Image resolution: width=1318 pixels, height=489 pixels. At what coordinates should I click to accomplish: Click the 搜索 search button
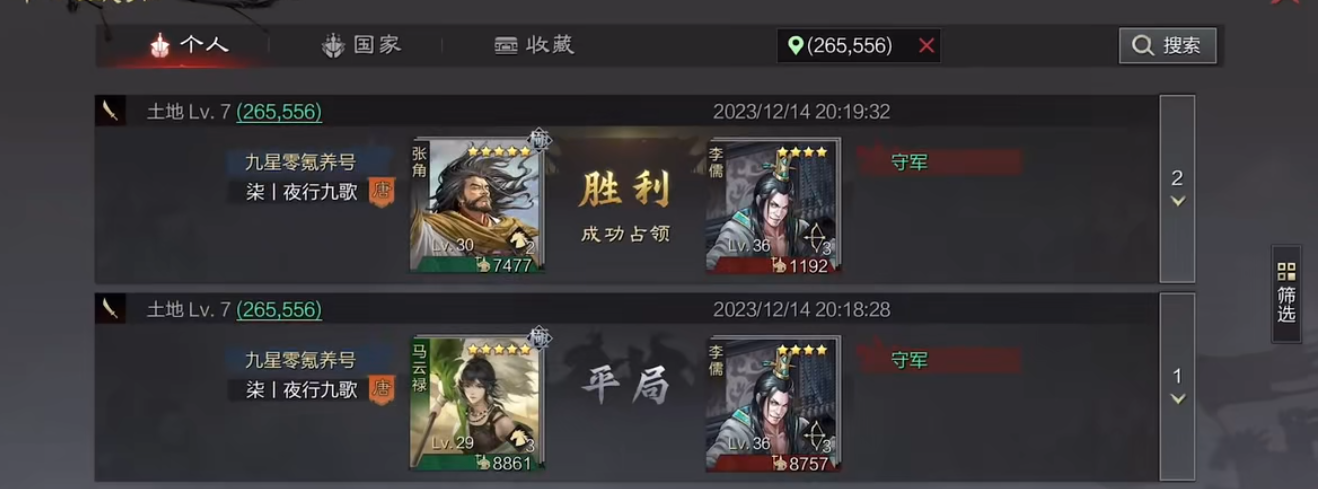(1167, 45)
